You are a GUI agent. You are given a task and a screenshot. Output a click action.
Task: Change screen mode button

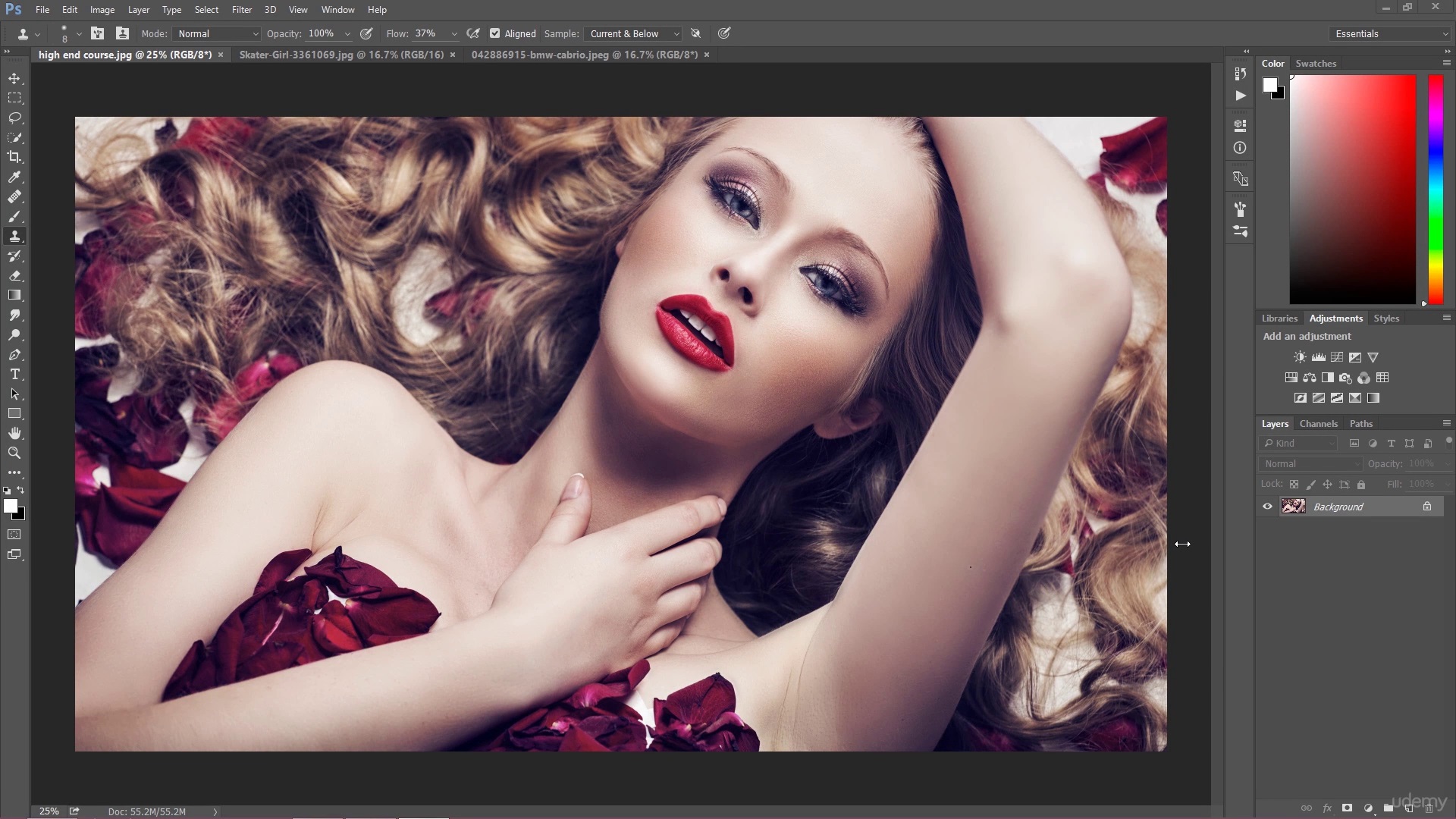[14, 554]
